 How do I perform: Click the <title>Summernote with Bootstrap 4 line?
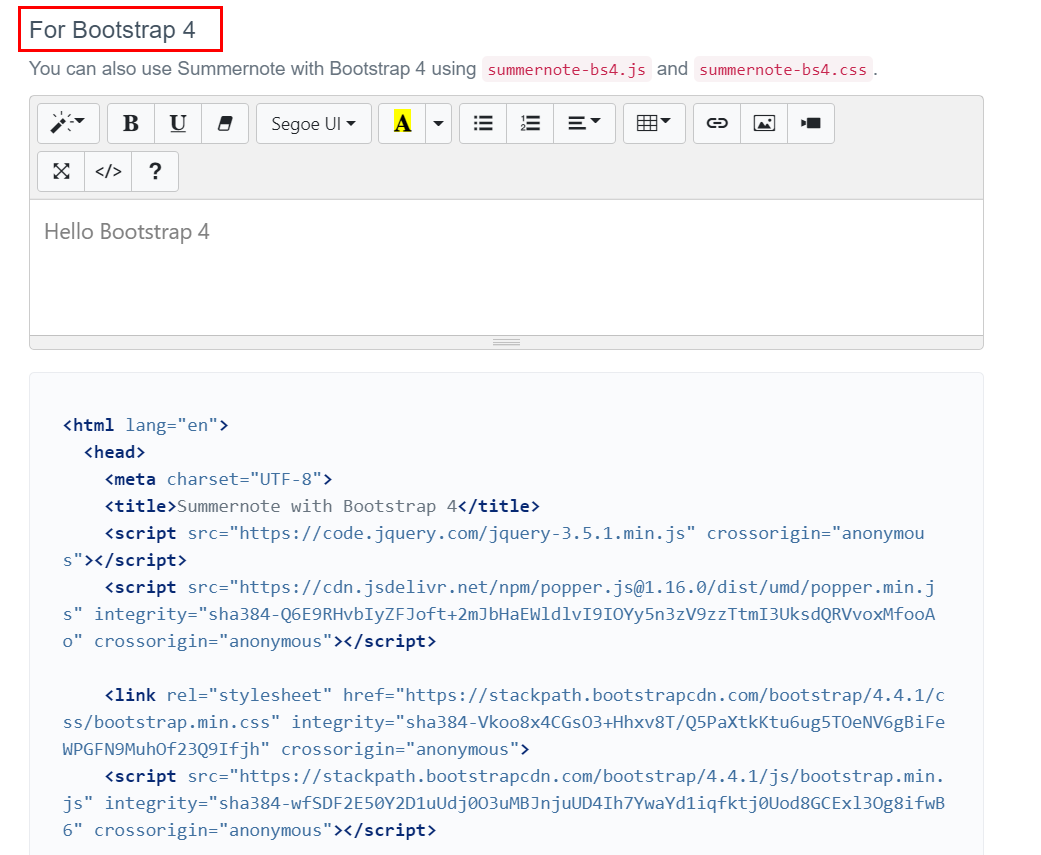[322, 506]
